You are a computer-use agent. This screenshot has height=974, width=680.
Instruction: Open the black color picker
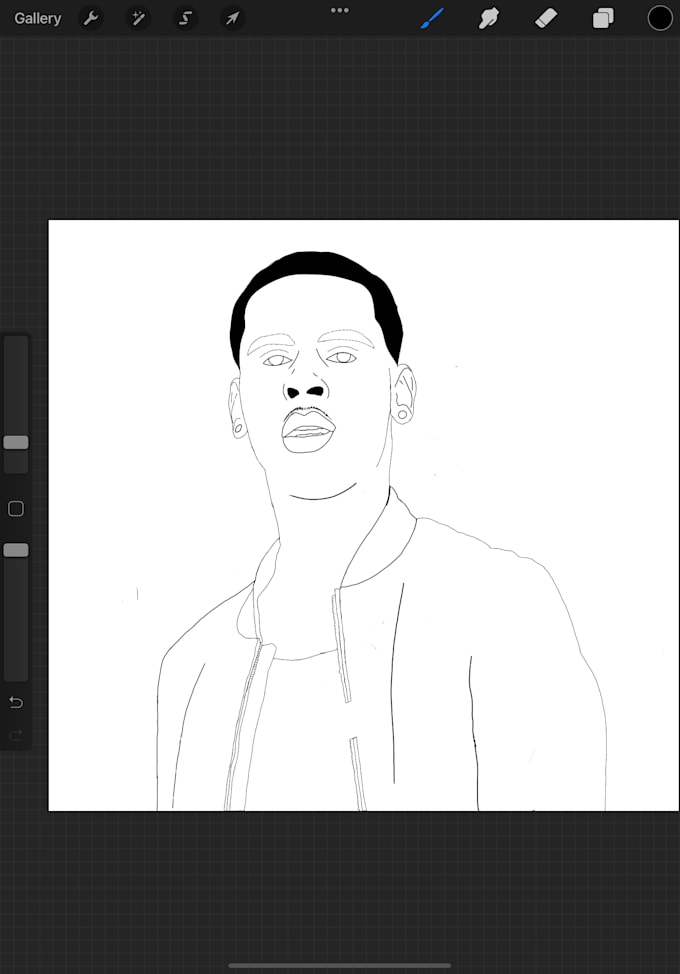tap(660, 19)
